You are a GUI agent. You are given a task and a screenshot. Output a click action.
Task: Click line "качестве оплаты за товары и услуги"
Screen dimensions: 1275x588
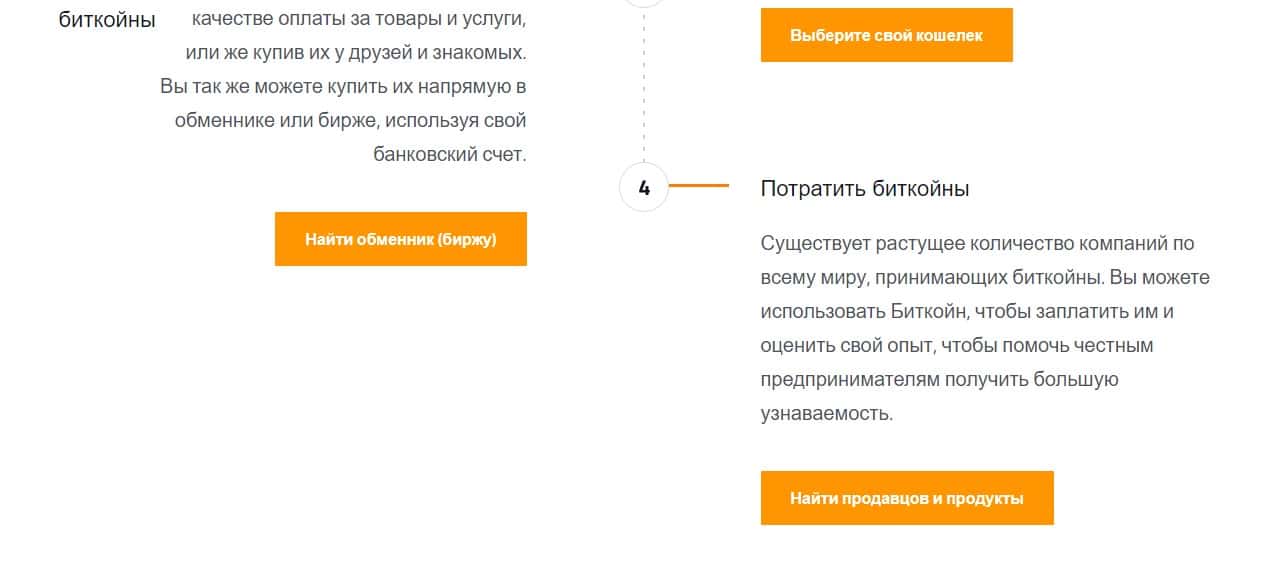359,19
